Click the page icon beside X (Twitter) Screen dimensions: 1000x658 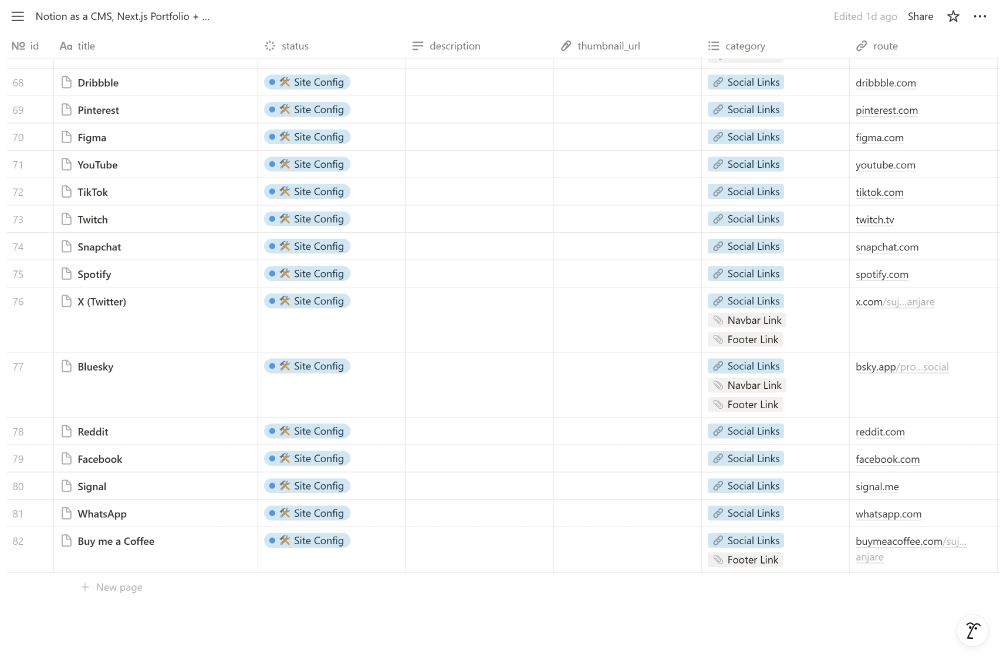pos(66,302)
